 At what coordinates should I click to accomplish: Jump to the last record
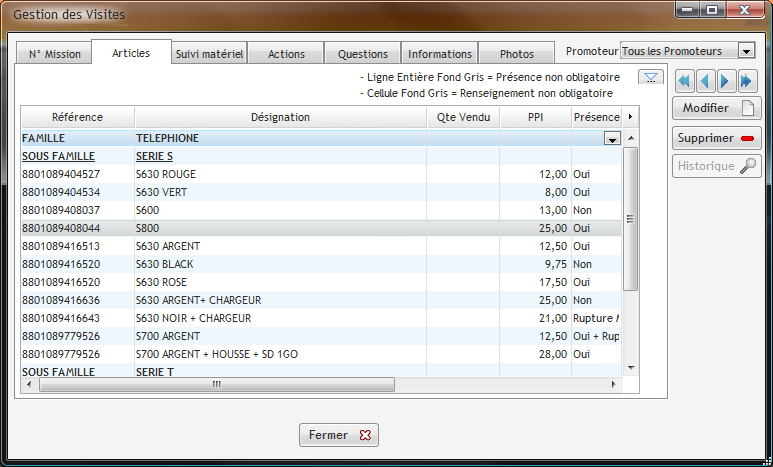pyautogui.click(x=748, y=81)
